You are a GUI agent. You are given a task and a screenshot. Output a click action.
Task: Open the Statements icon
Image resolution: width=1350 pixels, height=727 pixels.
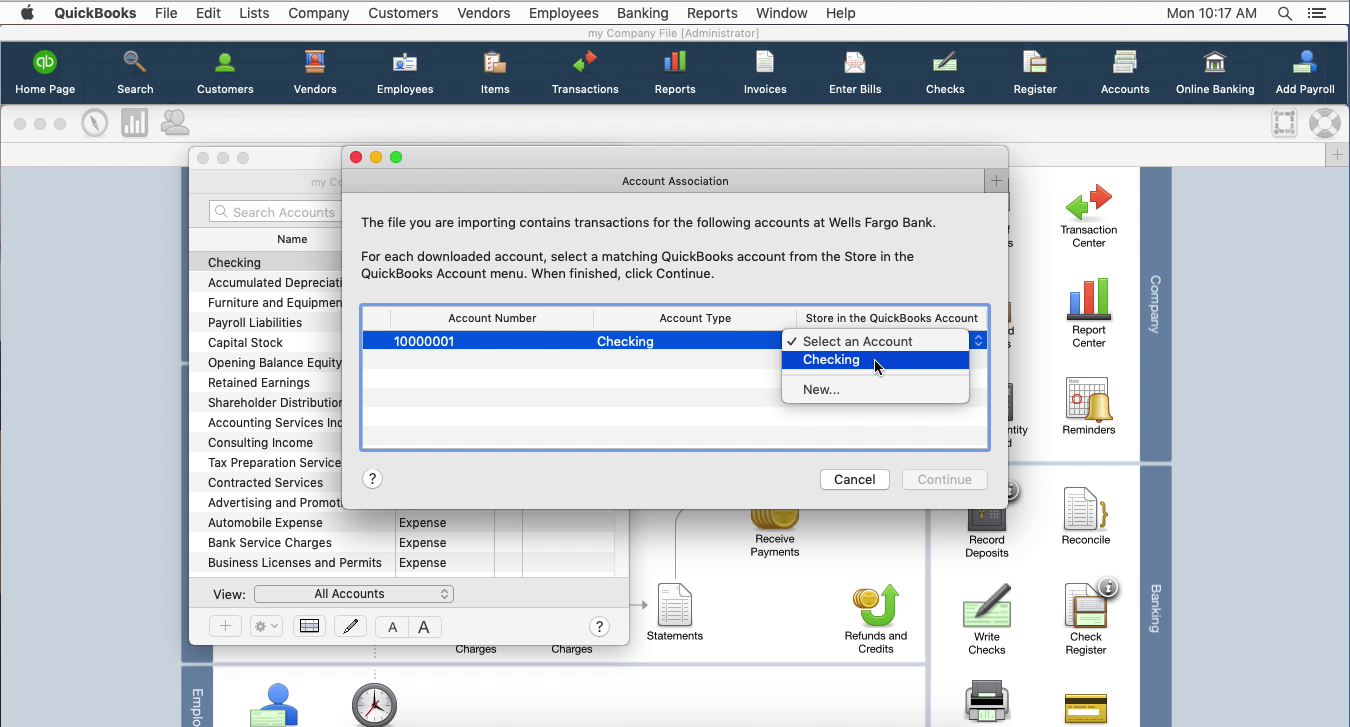pos(675,612)
